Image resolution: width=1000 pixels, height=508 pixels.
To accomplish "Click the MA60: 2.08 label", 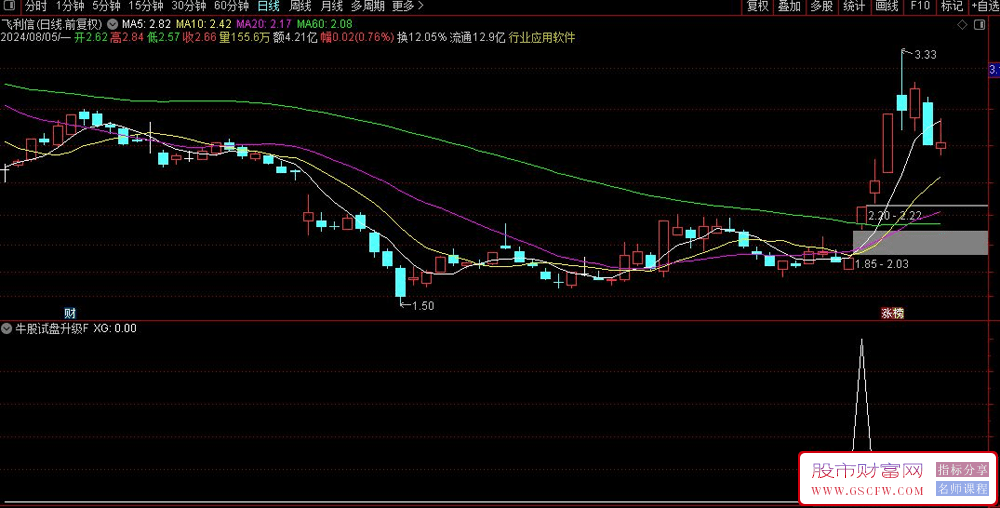I will pyautogui.click(x=325, y=24).
